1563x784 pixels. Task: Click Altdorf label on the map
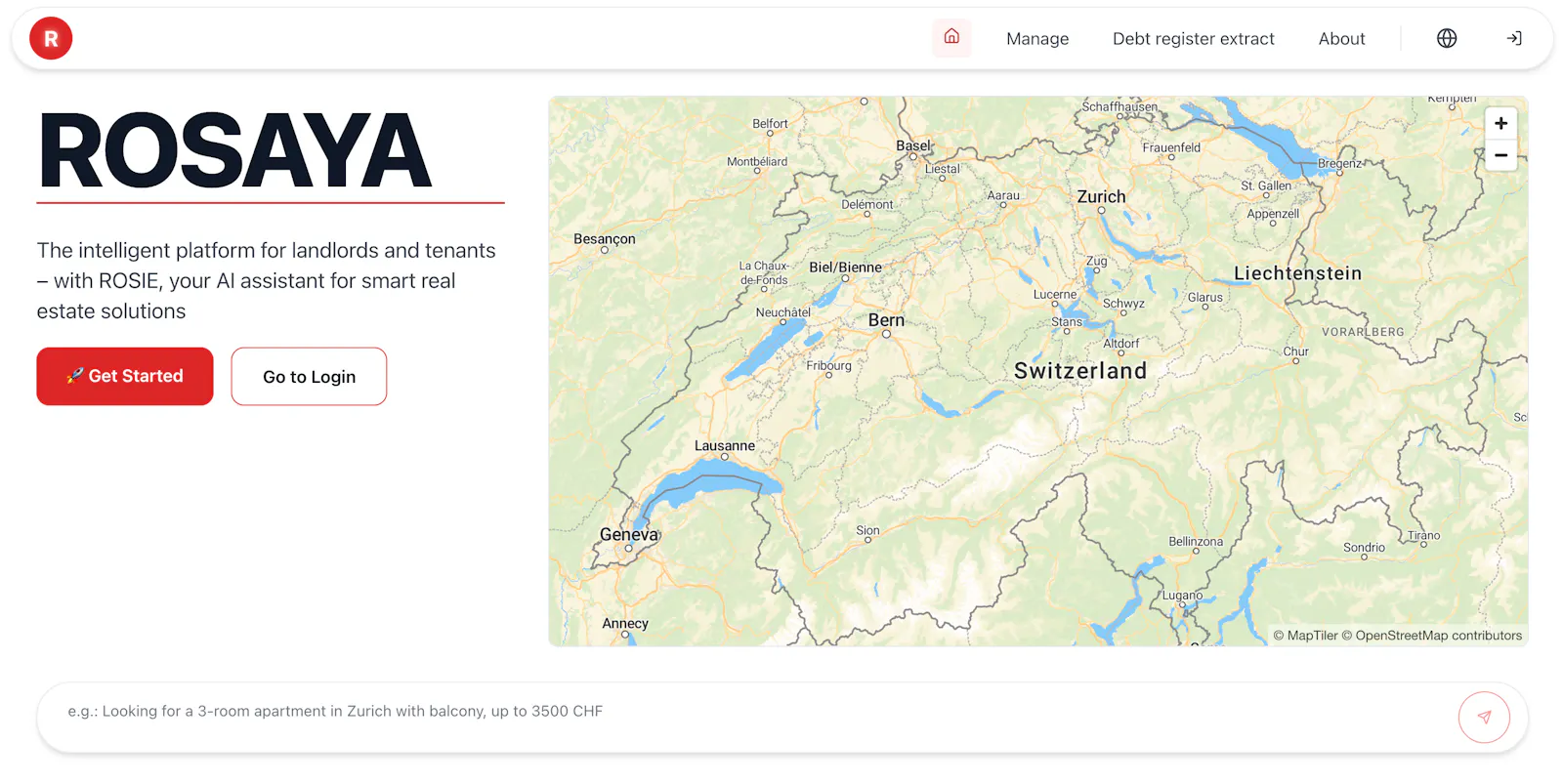(1120, 344)
